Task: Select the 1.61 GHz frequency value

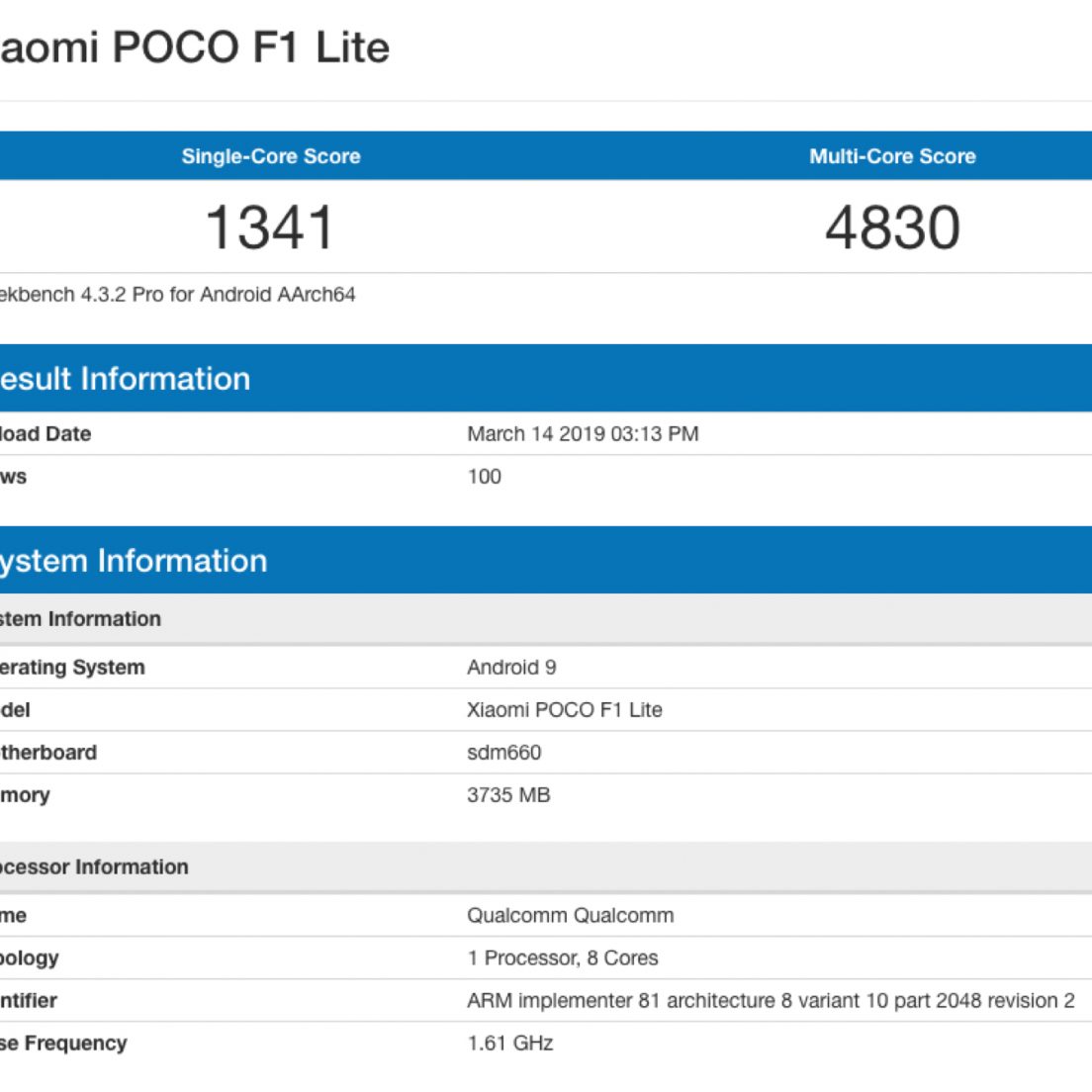Action: 510,1044
